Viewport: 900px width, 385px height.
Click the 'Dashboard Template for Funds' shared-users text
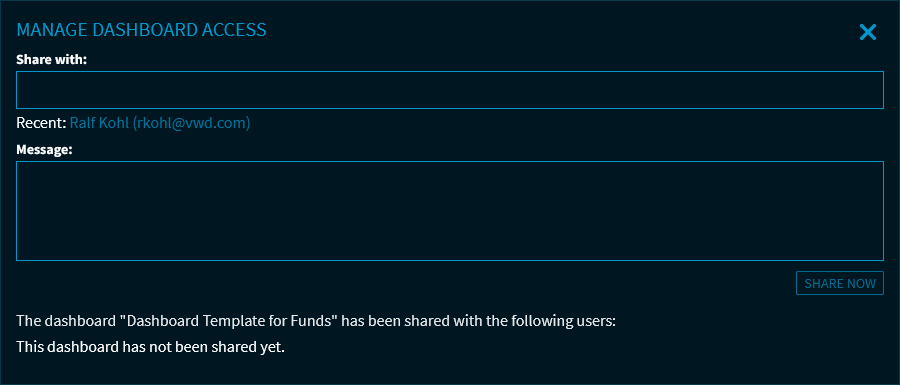pos(316,321)
